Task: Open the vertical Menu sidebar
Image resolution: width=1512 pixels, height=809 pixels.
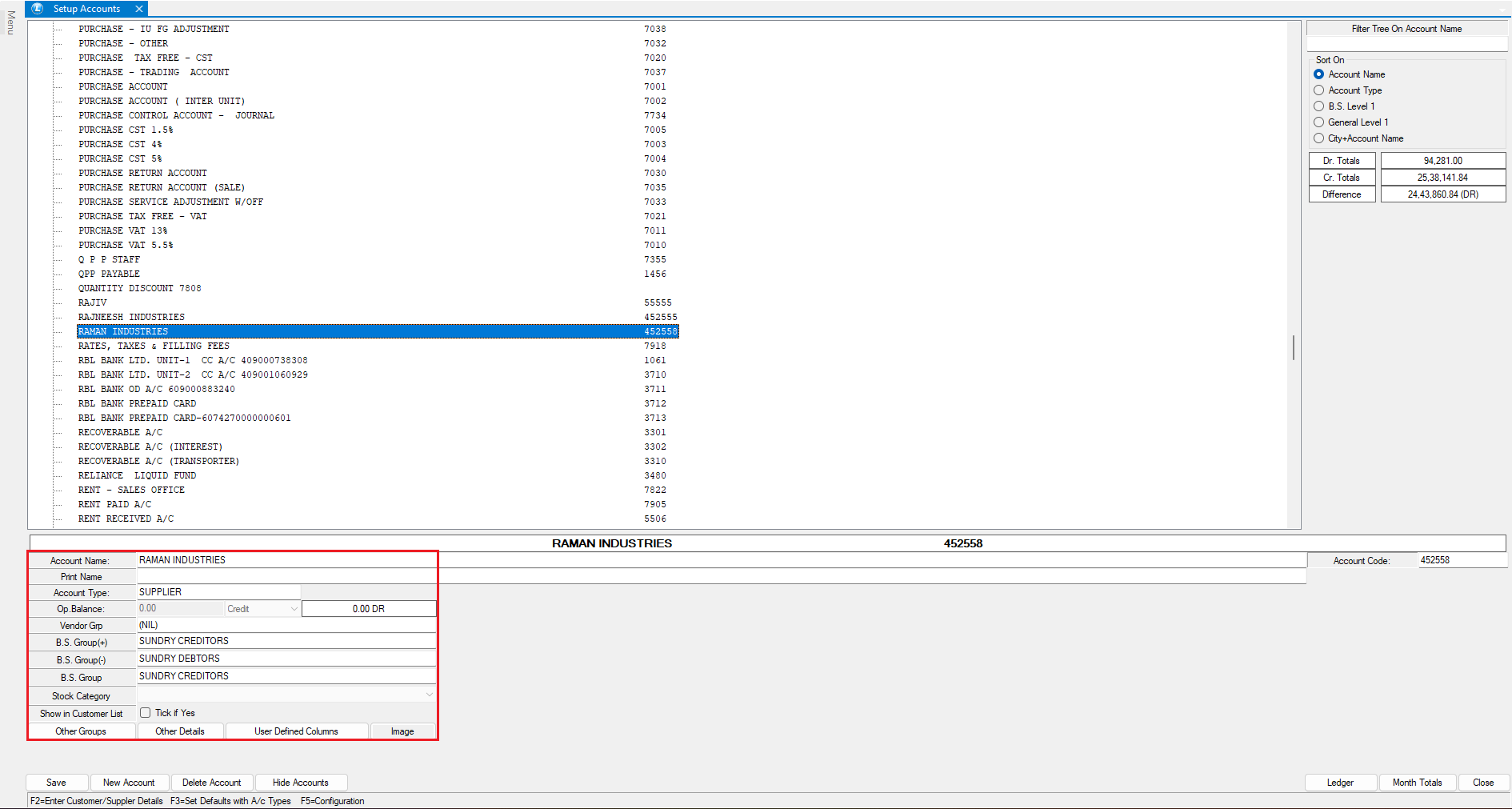Action: click(10, 23)
